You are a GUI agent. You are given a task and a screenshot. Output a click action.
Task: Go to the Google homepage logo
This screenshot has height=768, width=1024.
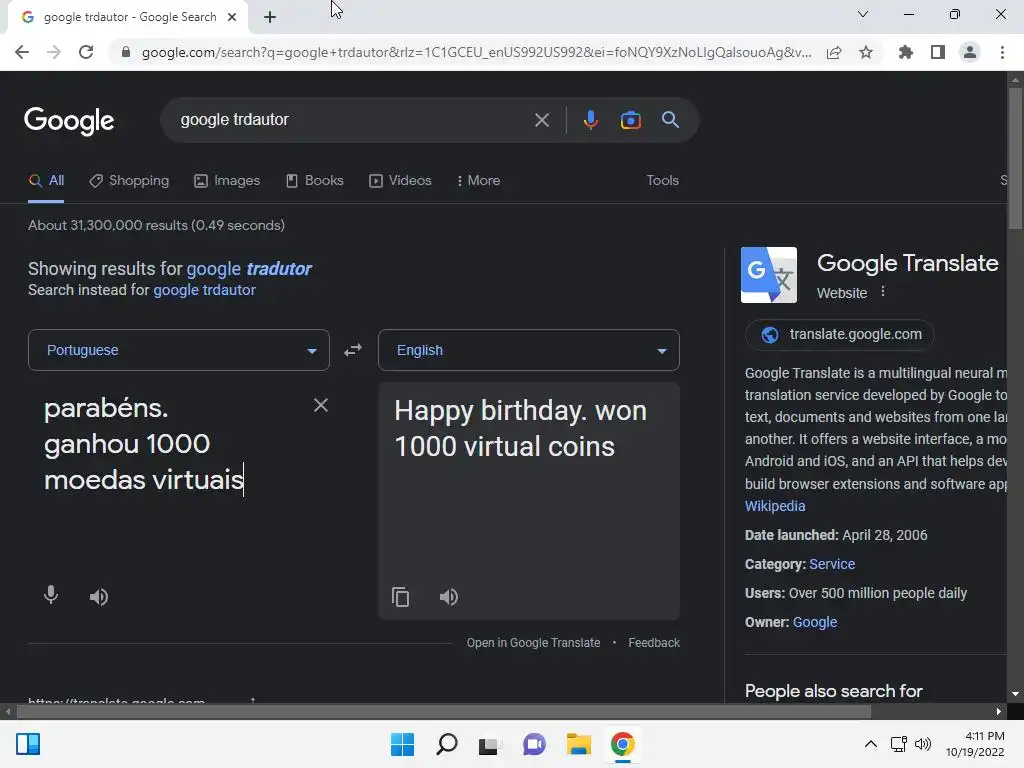coord(69,121)
